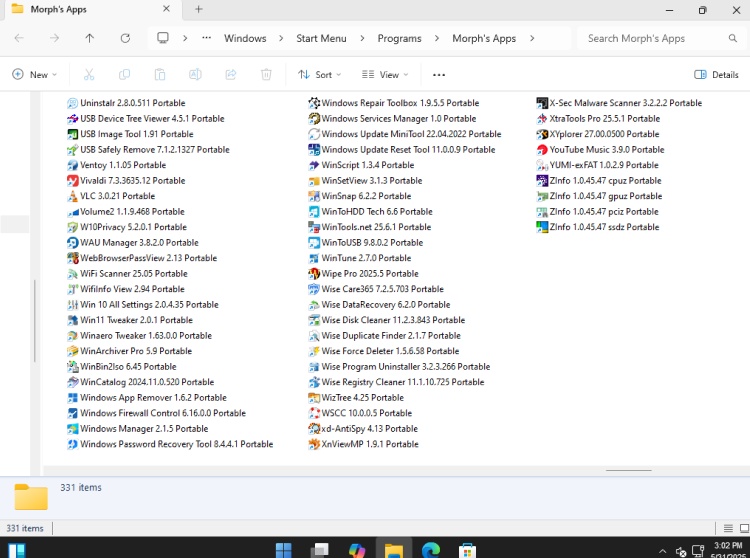The width and height of the screenshot is (750, 558).
Task: Click the magnifier icon in the search box
Action: point(732,38)
